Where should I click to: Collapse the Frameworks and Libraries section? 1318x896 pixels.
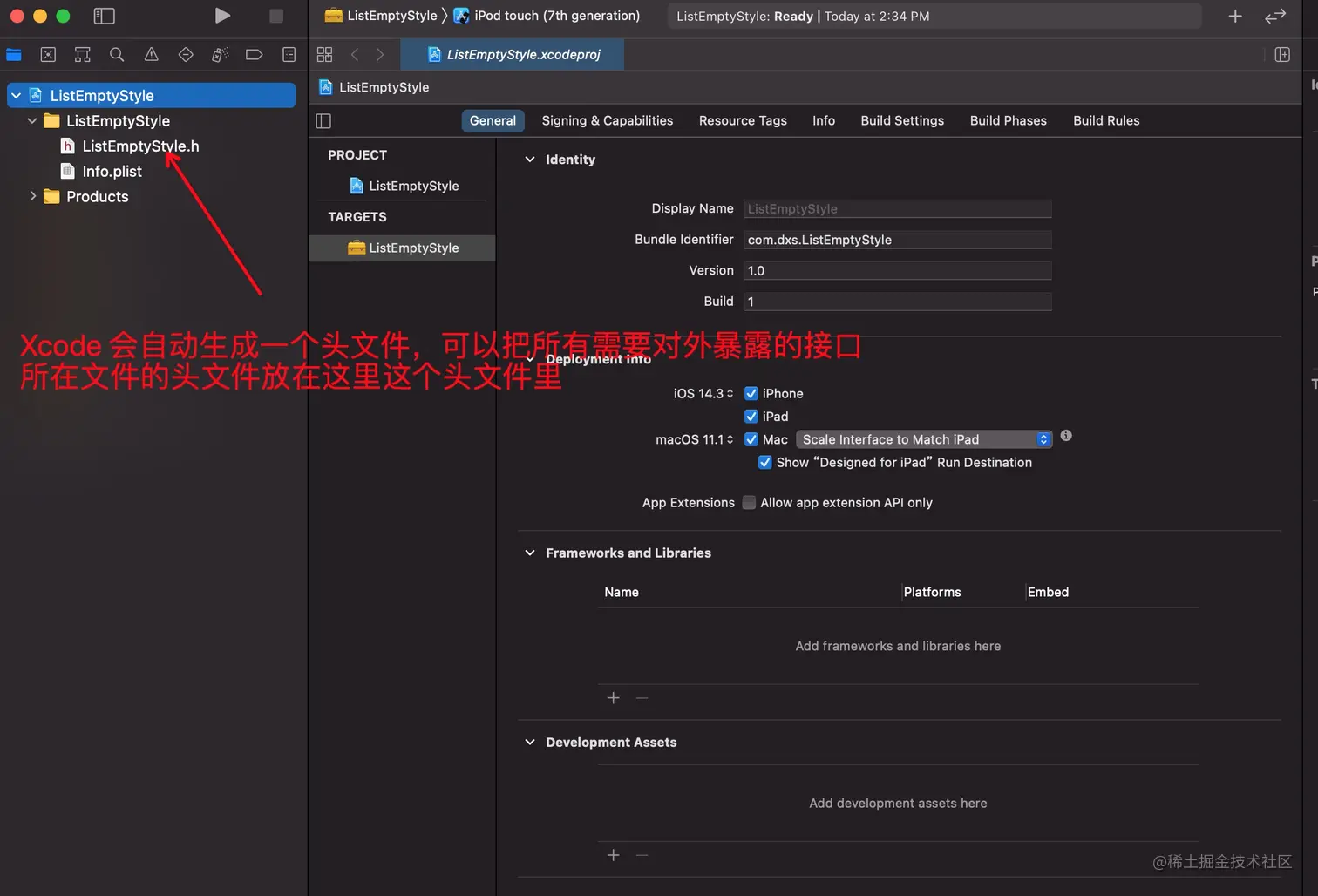[x=530, y=553]
